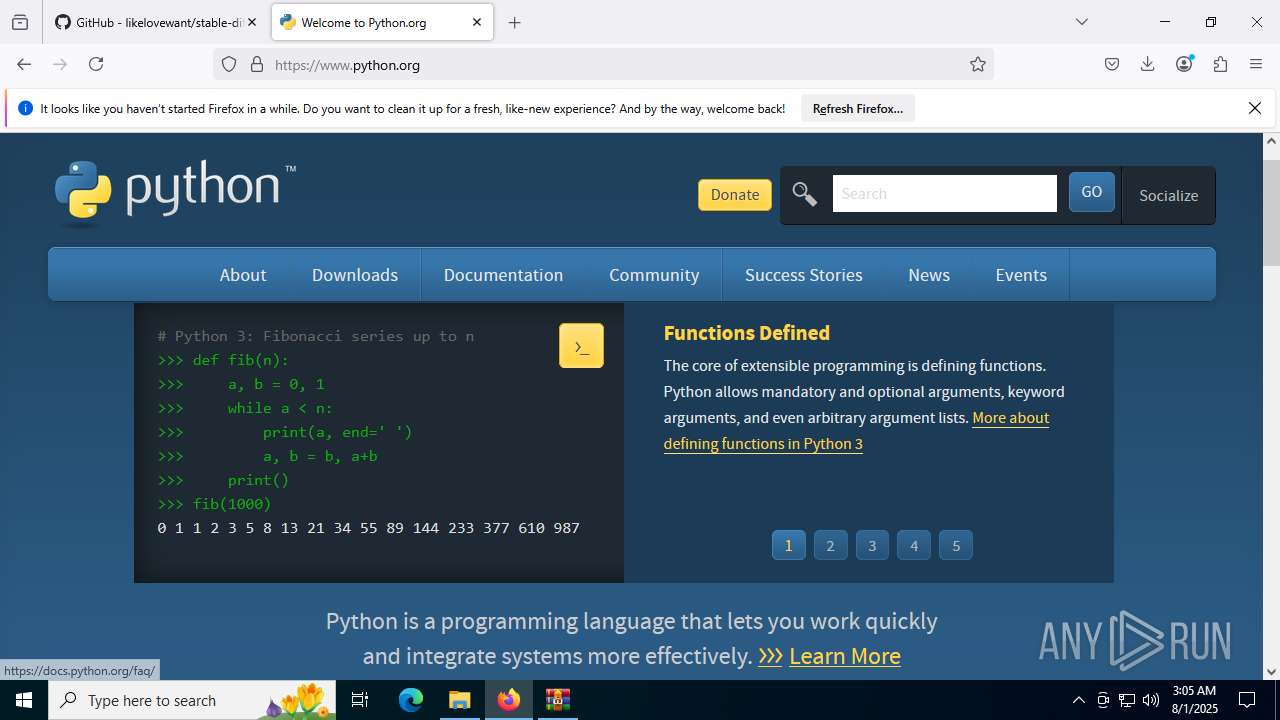Dismiss the Firefox refresh notification bar
Screen dimensions: 1280x720
pyautogui.click(x=1255, y=108)
